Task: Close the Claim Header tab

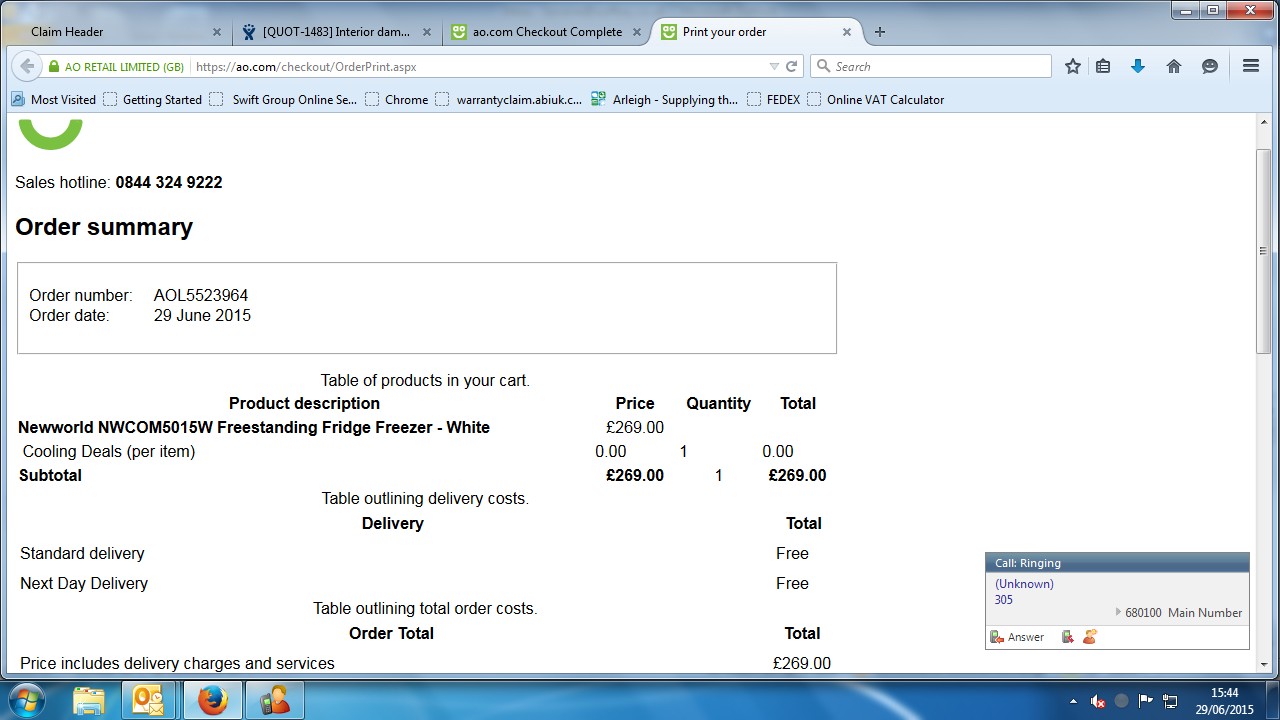Action: point(217,32)
